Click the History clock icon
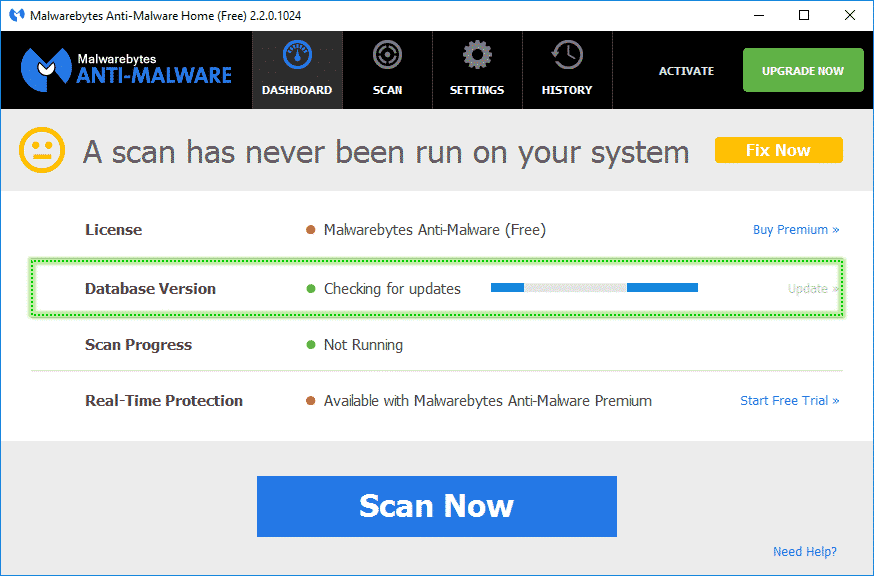Image resolution: width=874 pixels, height=576 pixels. point(567,55)
